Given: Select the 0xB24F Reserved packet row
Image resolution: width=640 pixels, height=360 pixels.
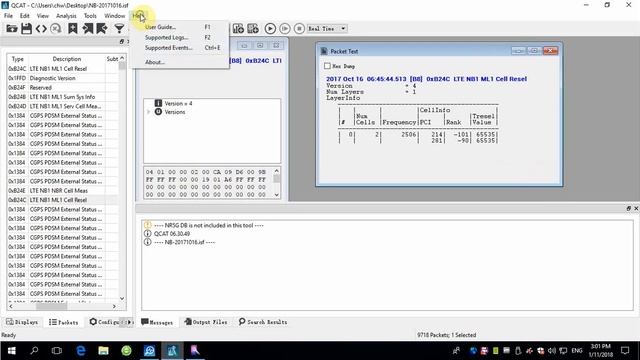Looking at the screenshot, I should [62, 87].
